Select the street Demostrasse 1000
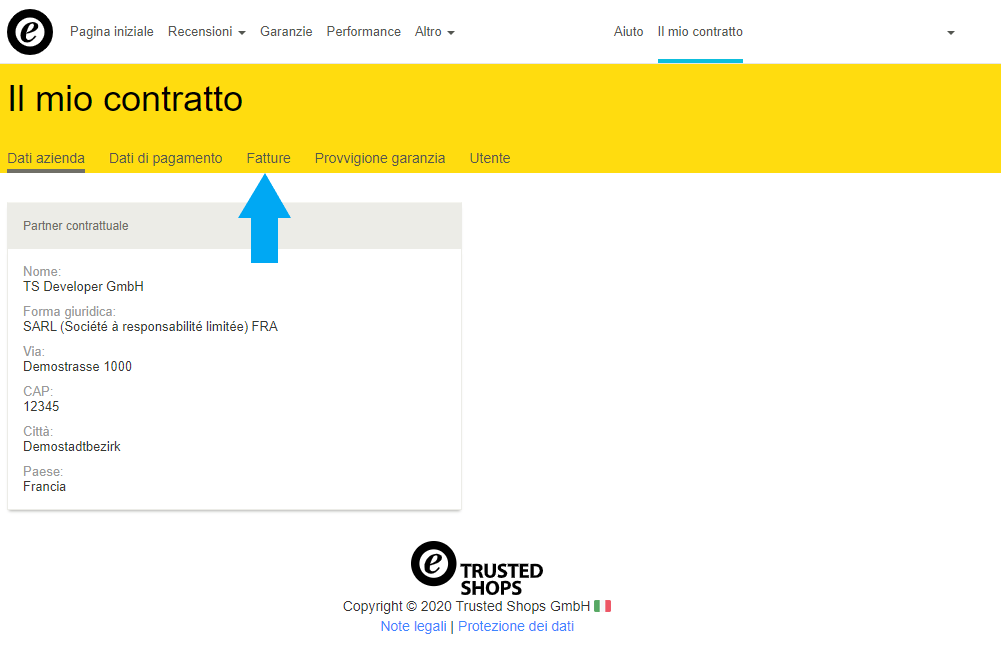This screenshot has height=649, width=1001. tap(77, 366)
